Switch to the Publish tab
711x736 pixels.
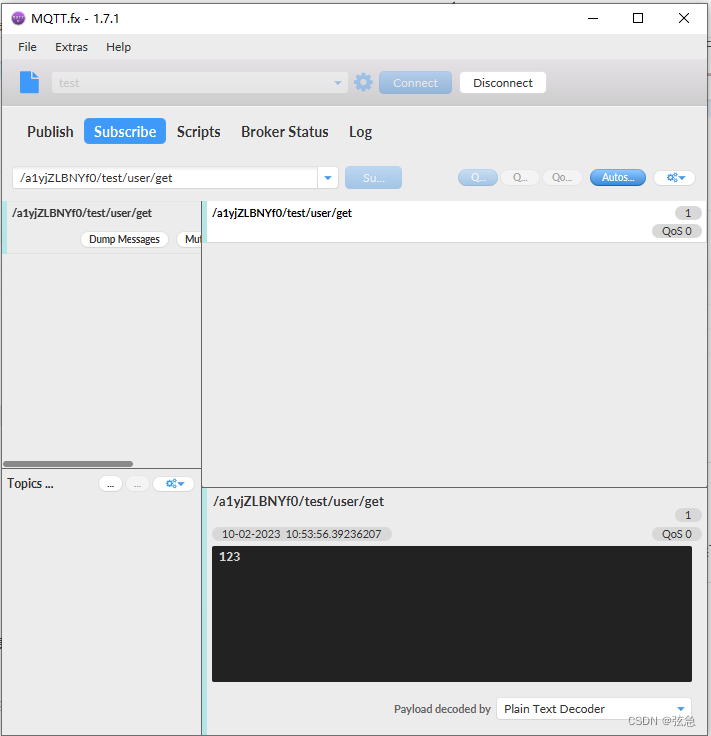(x=50, y=131)
